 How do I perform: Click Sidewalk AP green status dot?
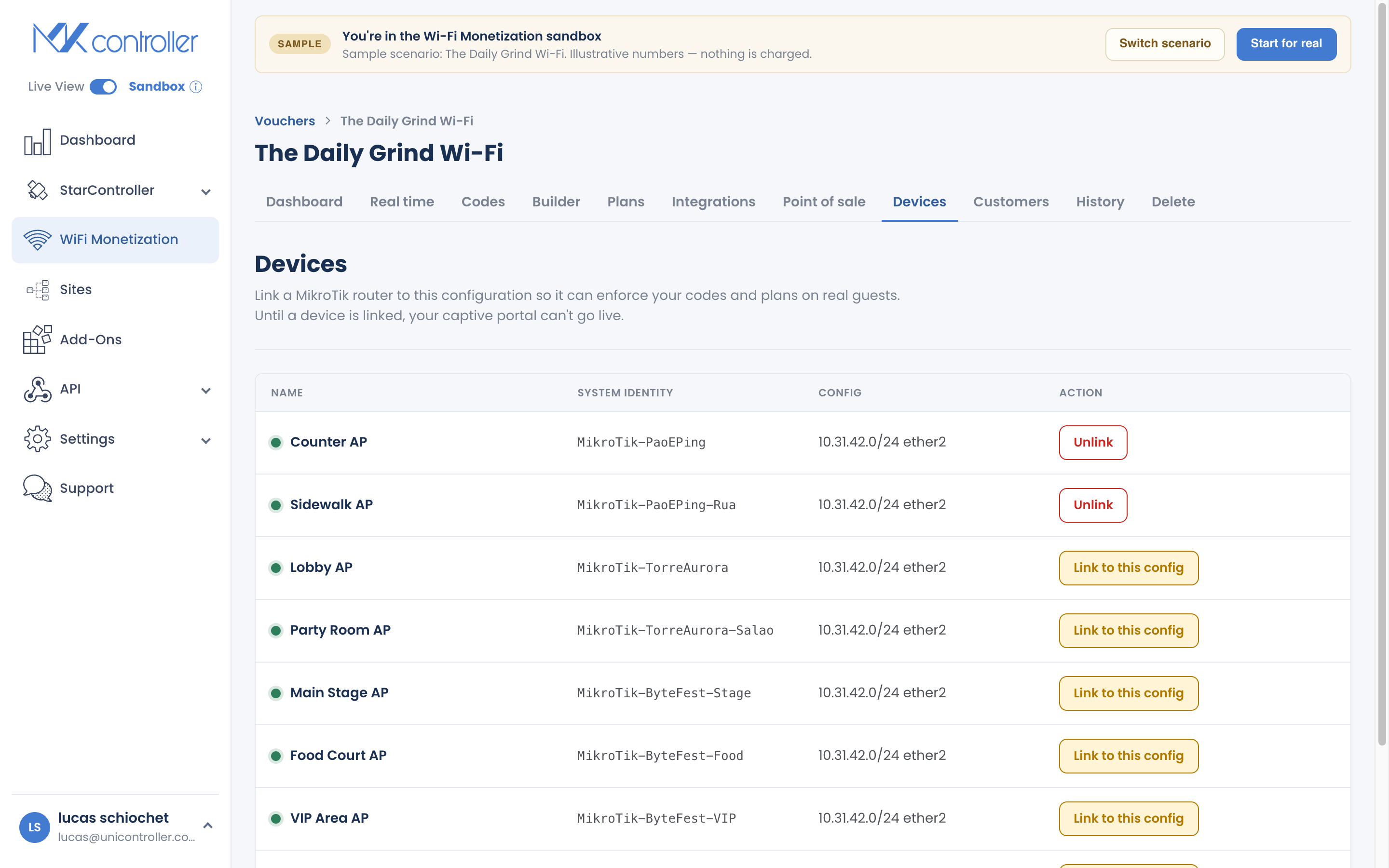tap(276, 505)
